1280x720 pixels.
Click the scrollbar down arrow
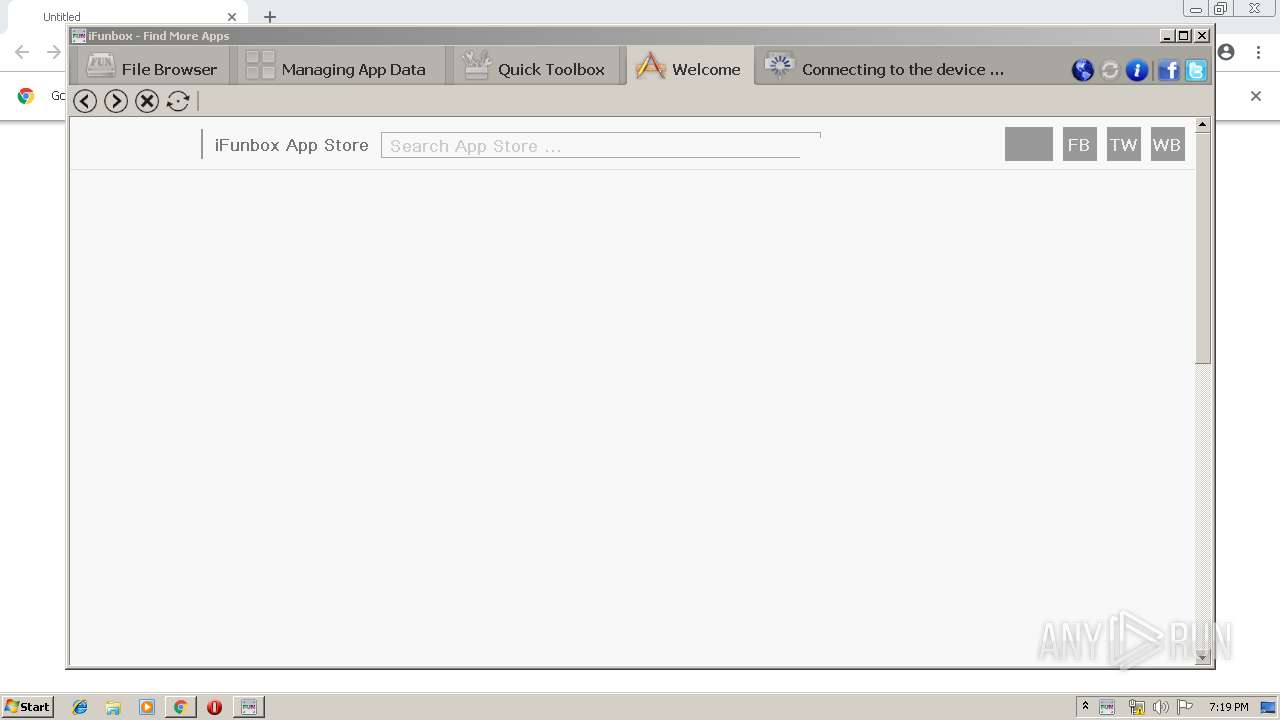[1203, 657]
